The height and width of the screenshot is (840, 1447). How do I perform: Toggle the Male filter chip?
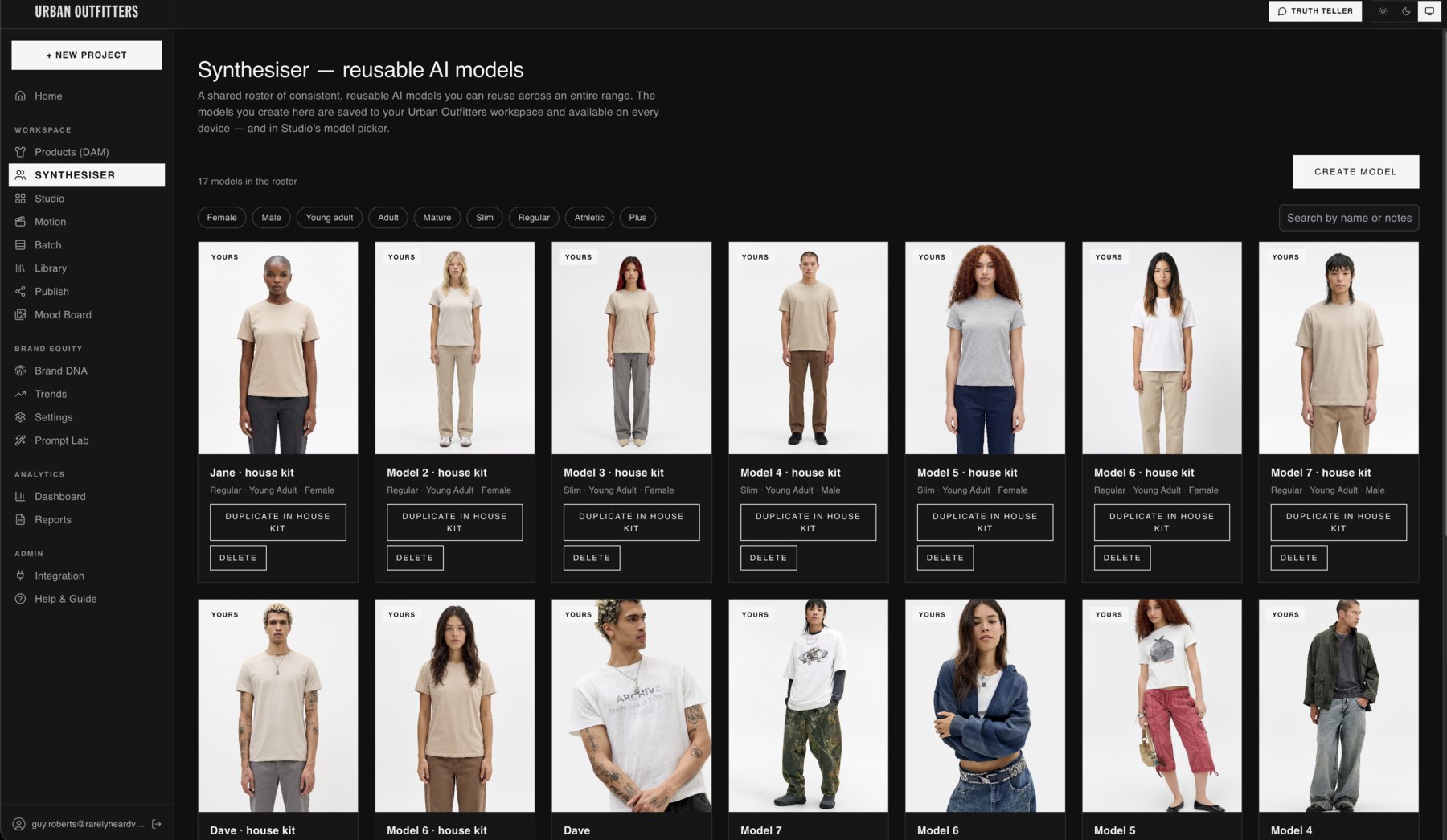tap(271, 218)
